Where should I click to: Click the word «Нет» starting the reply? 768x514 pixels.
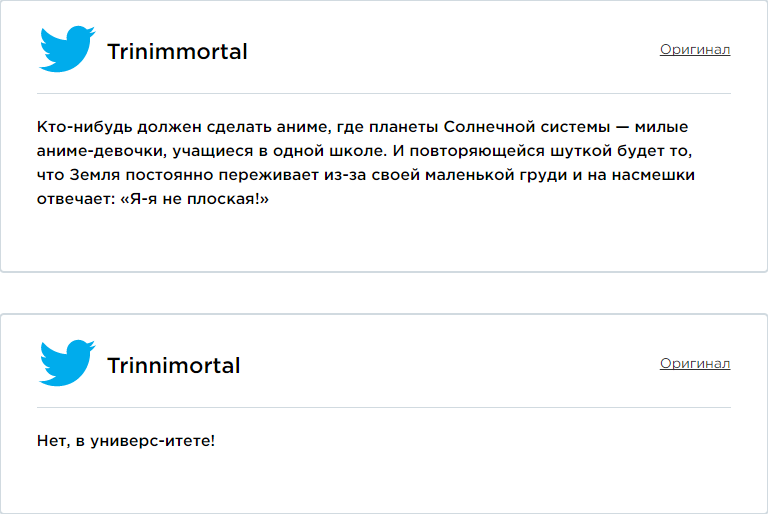pos(50,441)
